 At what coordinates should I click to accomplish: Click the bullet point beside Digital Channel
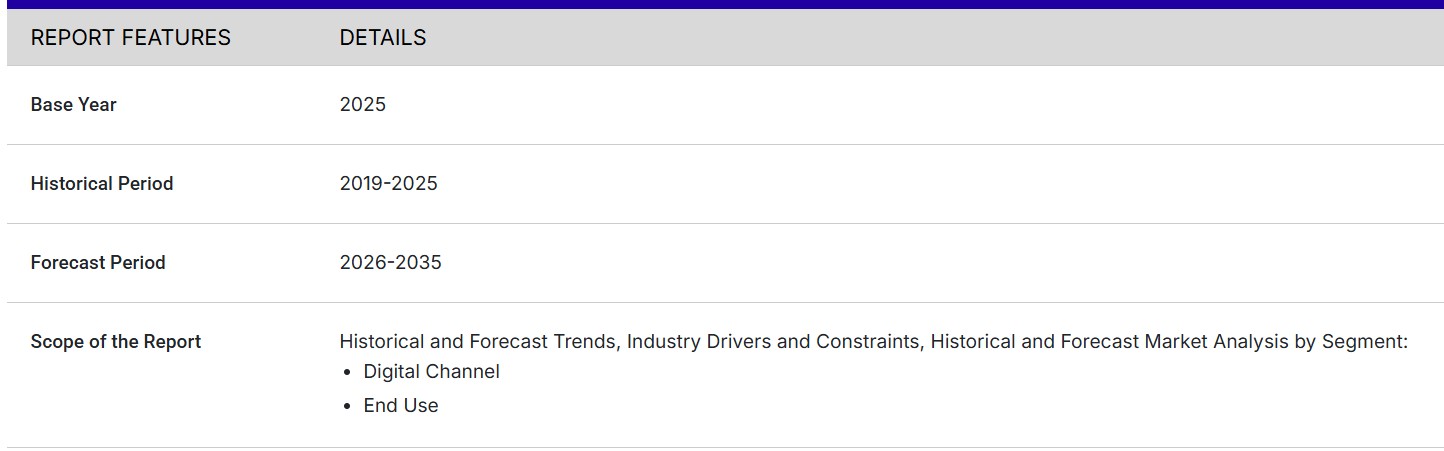point(347,373)
